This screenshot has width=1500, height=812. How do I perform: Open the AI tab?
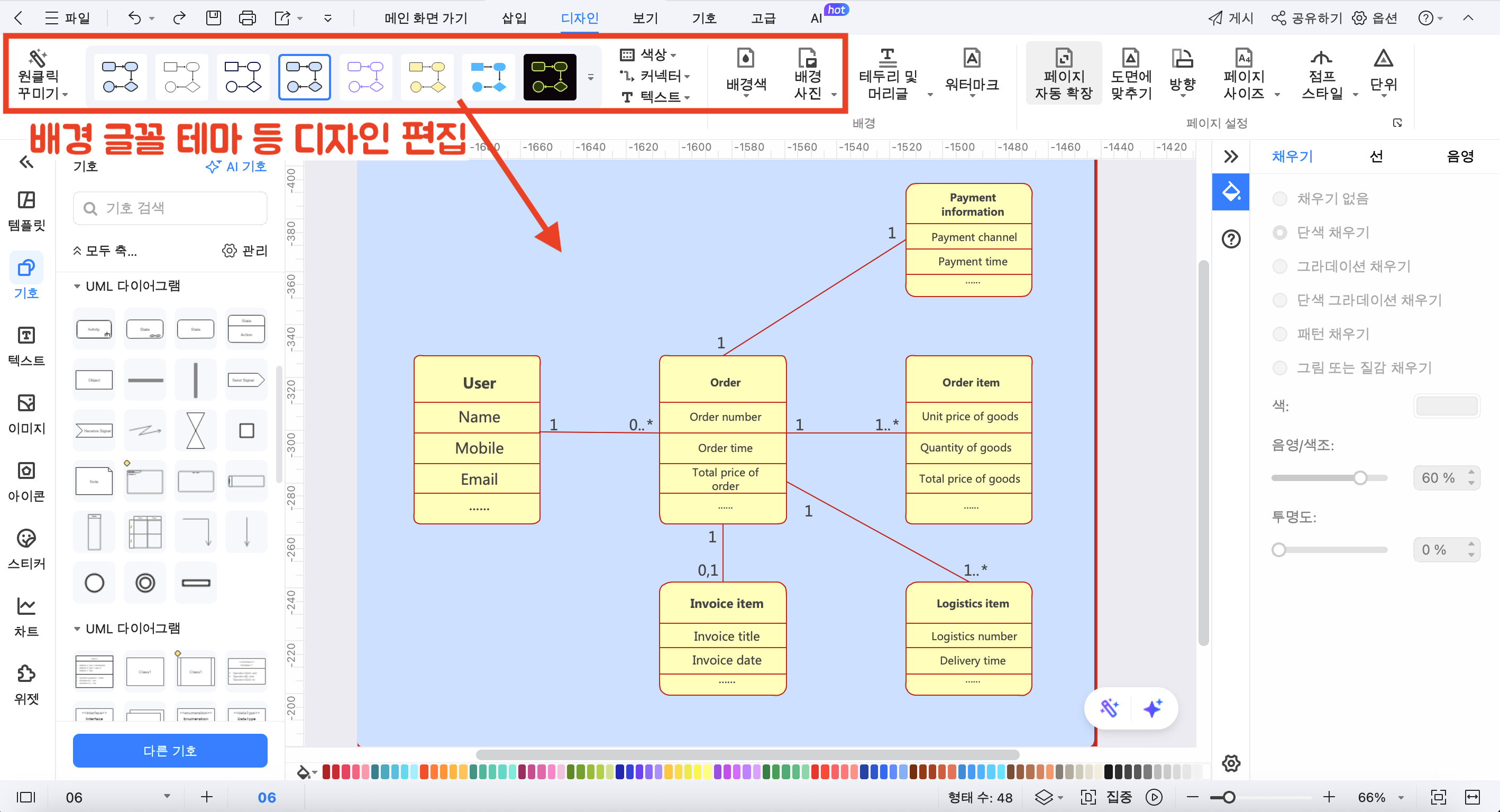click(x=817, y=18)
